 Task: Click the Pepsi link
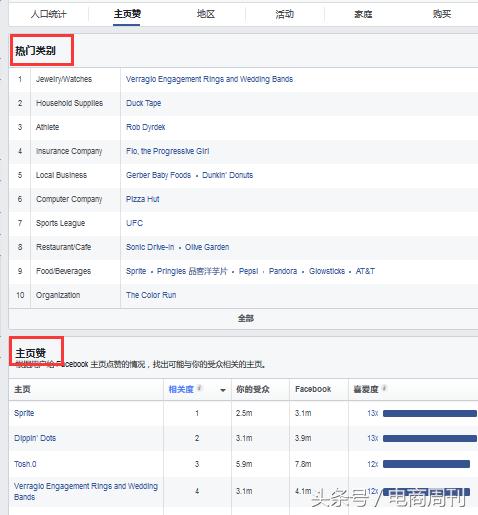(x=248, y=271)
